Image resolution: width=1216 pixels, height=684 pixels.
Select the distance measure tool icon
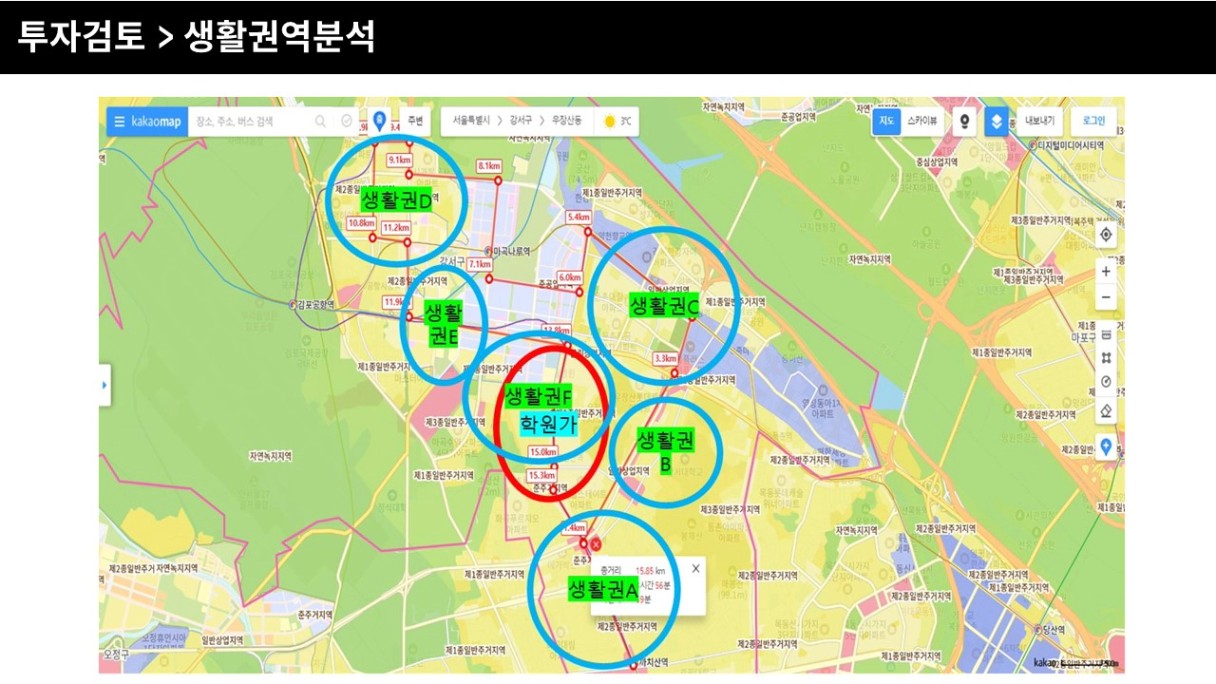tap(1106, 333)
